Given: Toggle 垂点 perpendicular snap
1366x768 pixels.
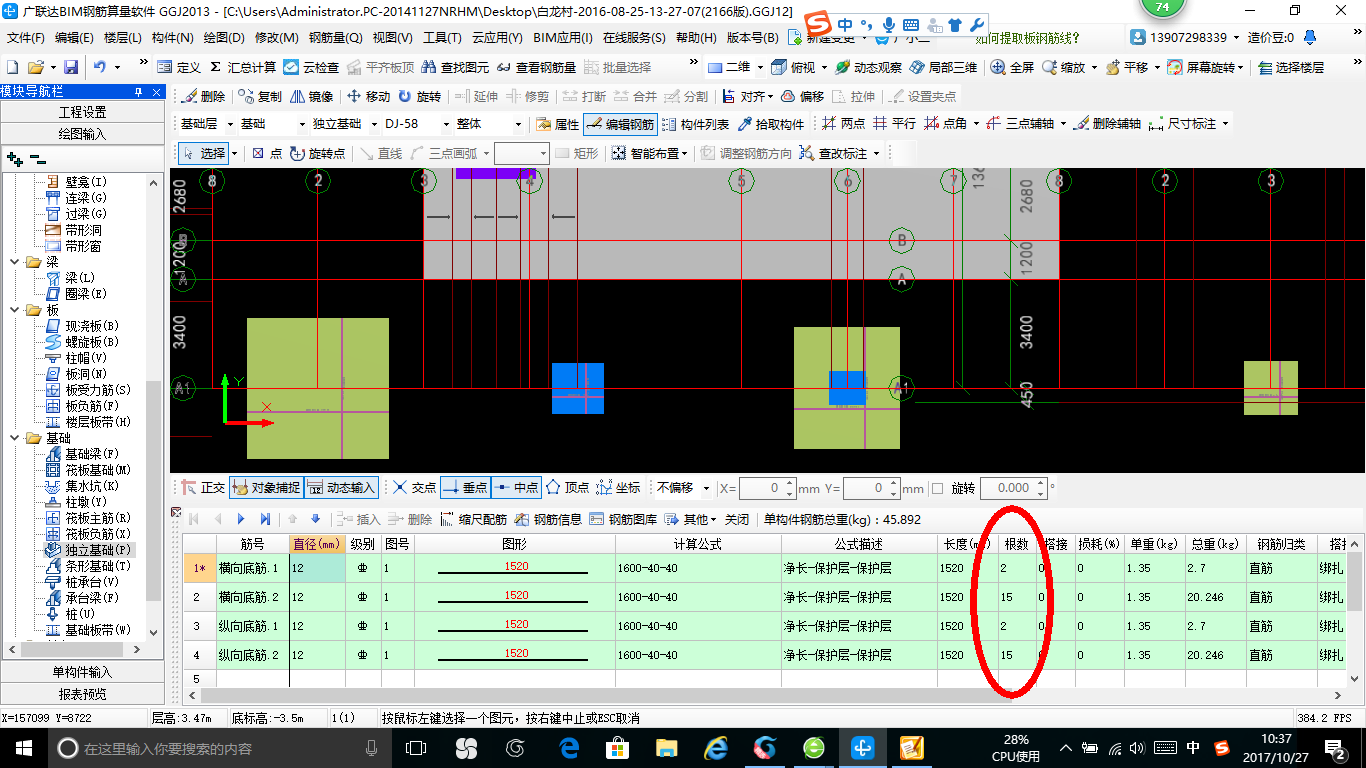Looking at the screenshot, I should (464, 488).
